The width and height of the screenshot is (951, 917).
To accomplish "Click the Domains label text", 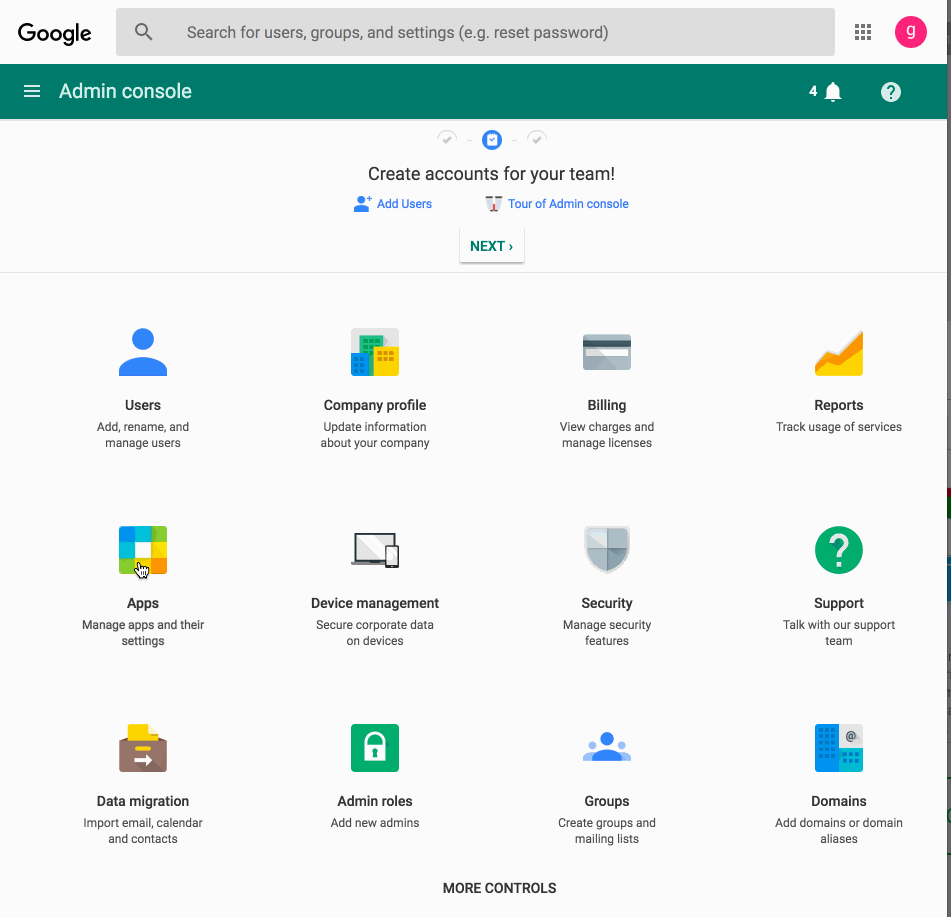I will point(839,801).
